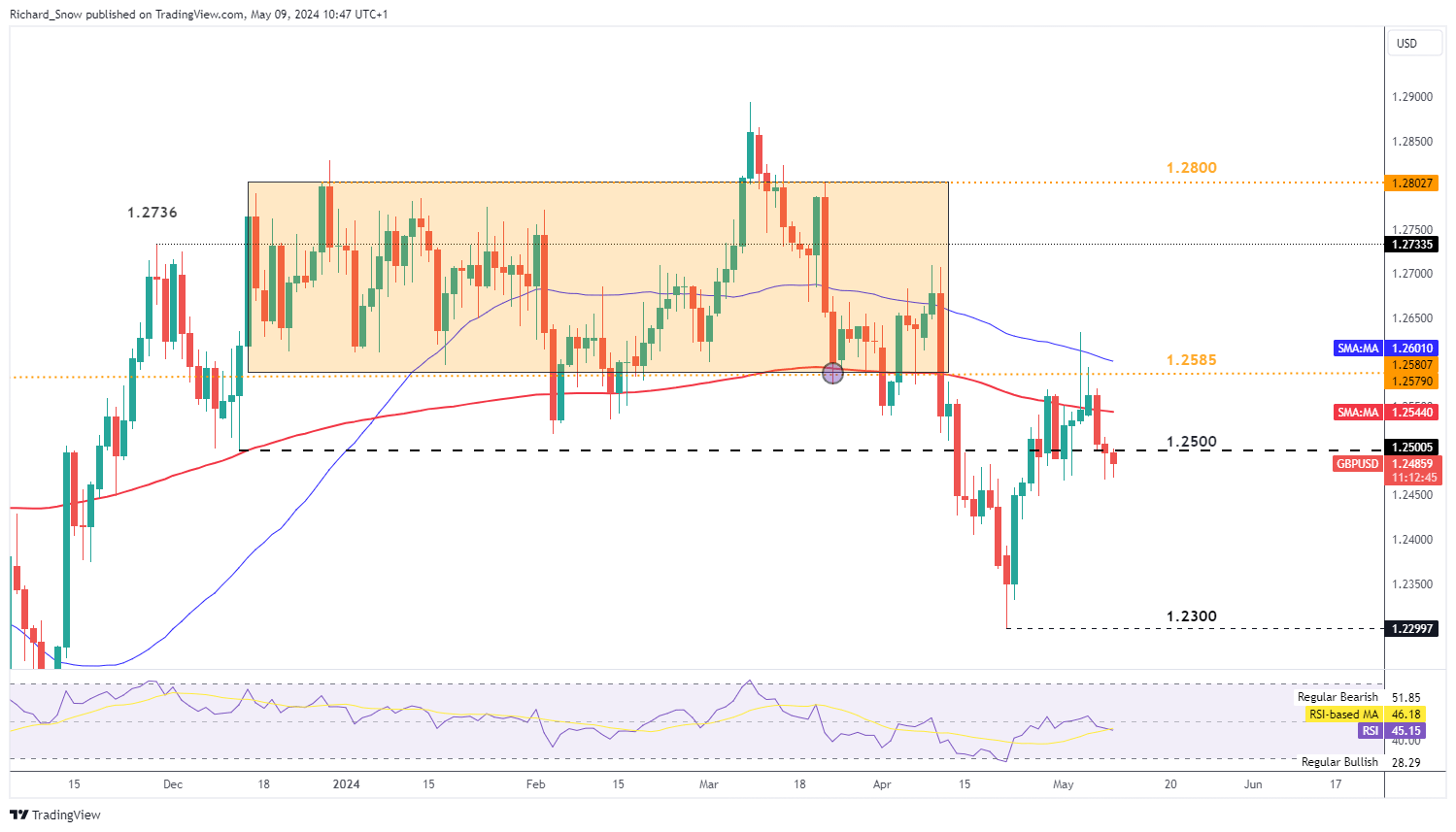
Task: Click the Jun label on the time axis
Action: click(x=1253, y=784)
